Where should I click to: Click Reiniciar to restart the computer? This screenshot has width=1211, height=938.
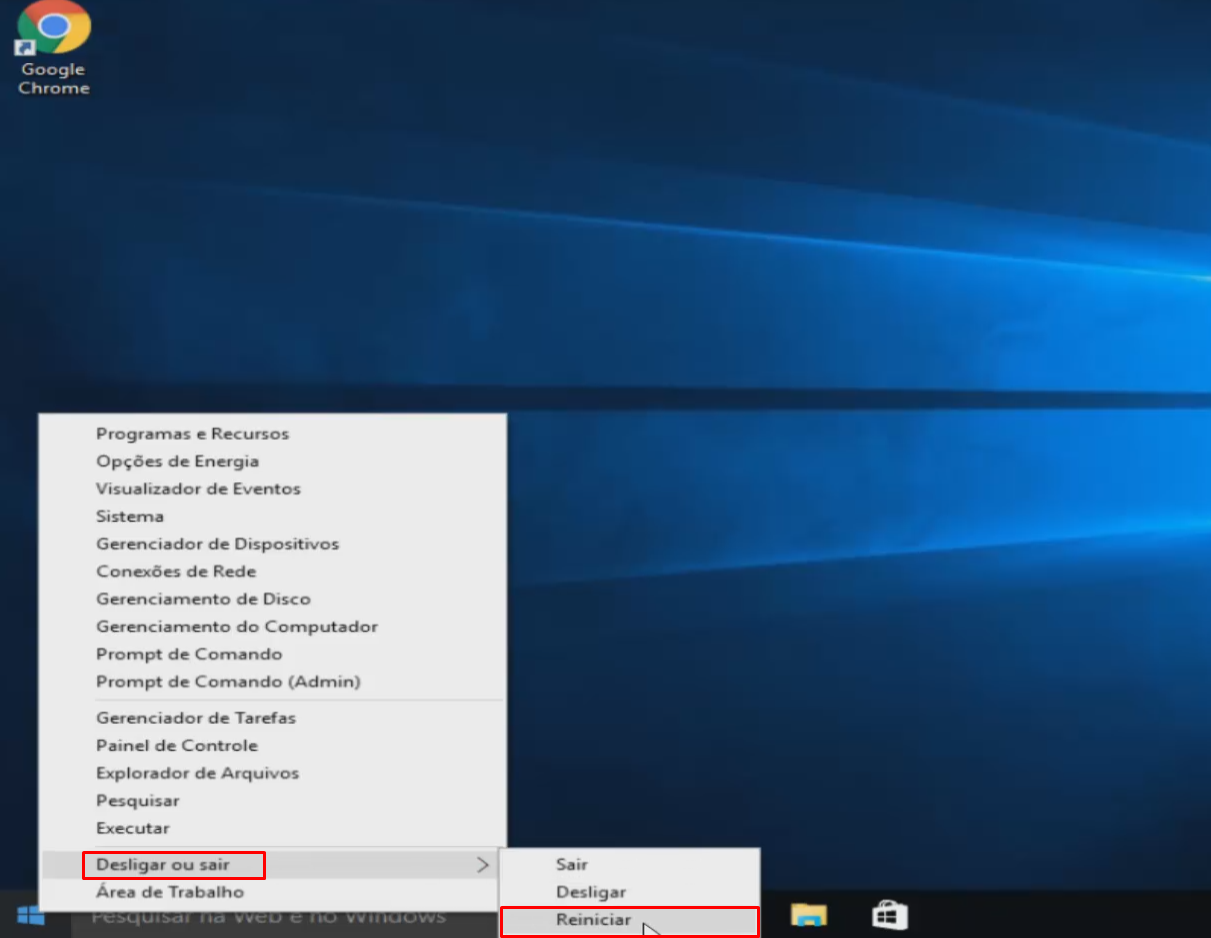coord(629,920)
